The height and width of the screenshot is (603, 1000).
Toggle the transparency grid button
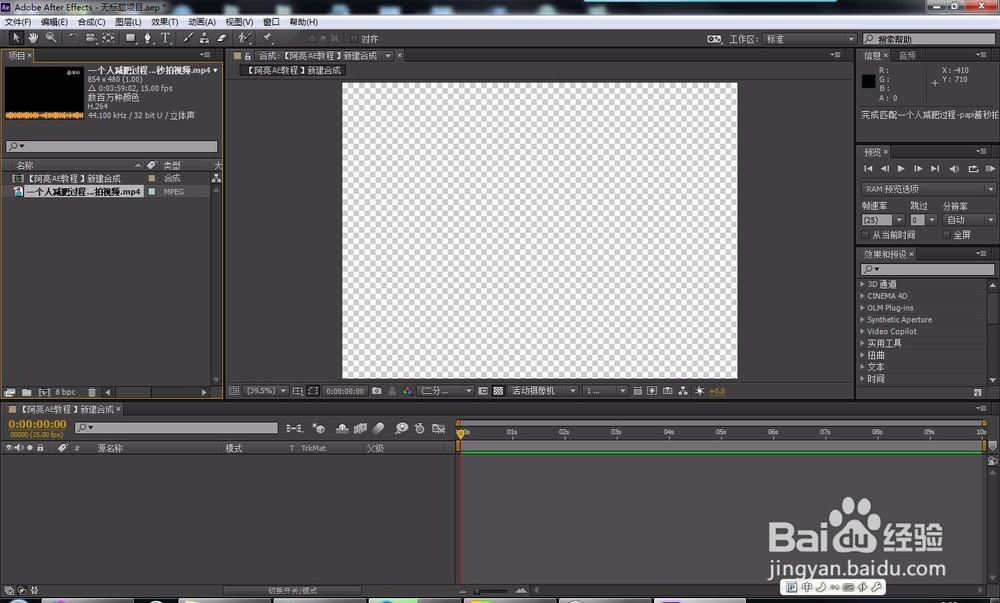pos(498,391)
